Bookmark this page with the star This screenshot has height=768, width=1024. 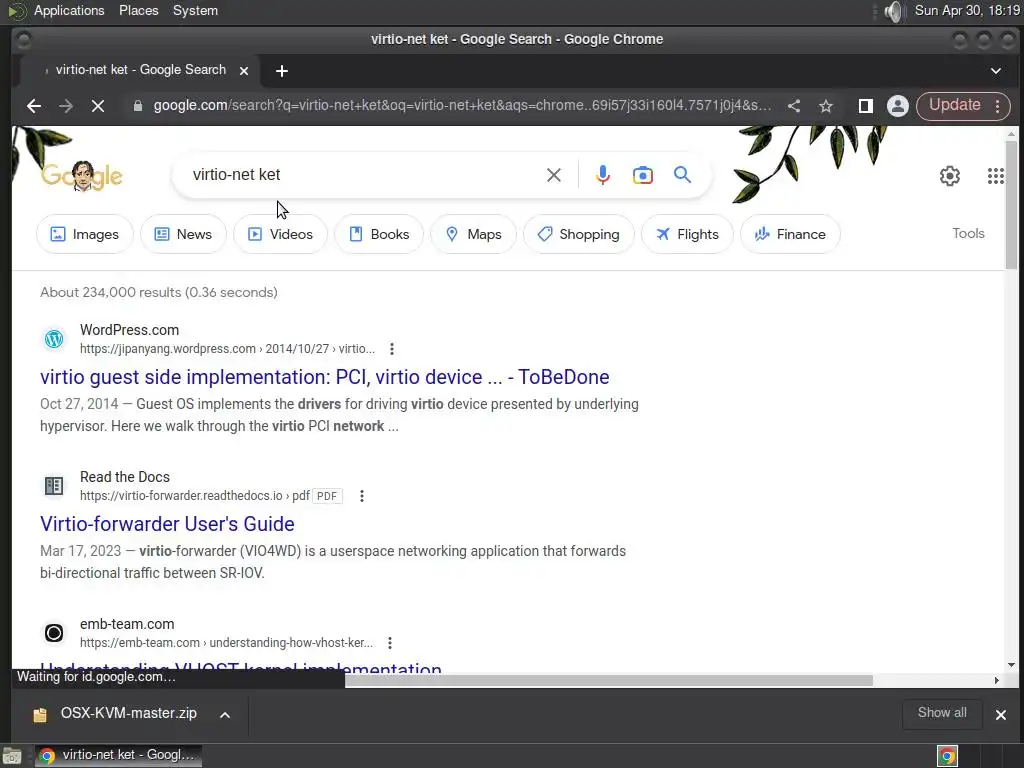(x=826, y=106)
